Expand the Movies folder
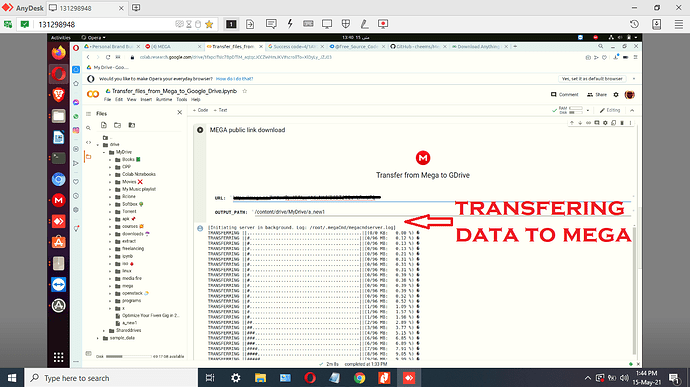The width and height of the screenshot is (690, 387). point(110,182)
